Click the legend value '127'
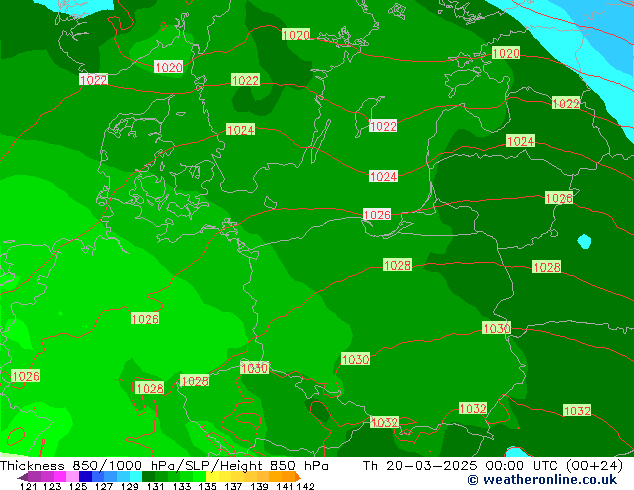The width and height of the screenshot is (634, 490). [x=104, y=486]
